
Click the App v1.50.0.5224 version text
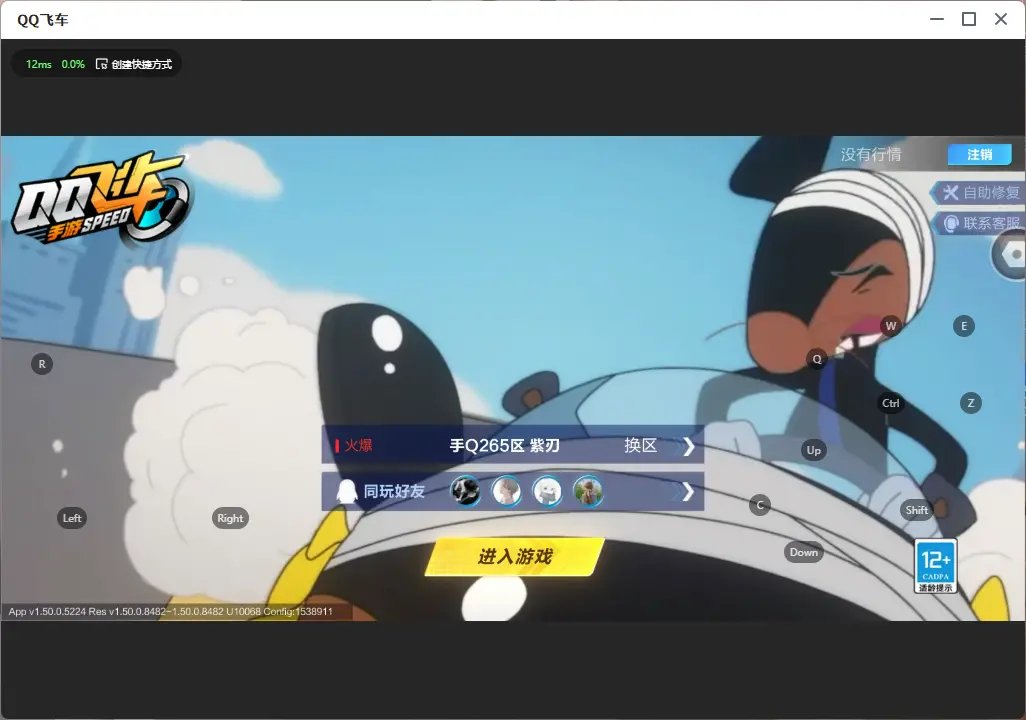pos(170,611)
